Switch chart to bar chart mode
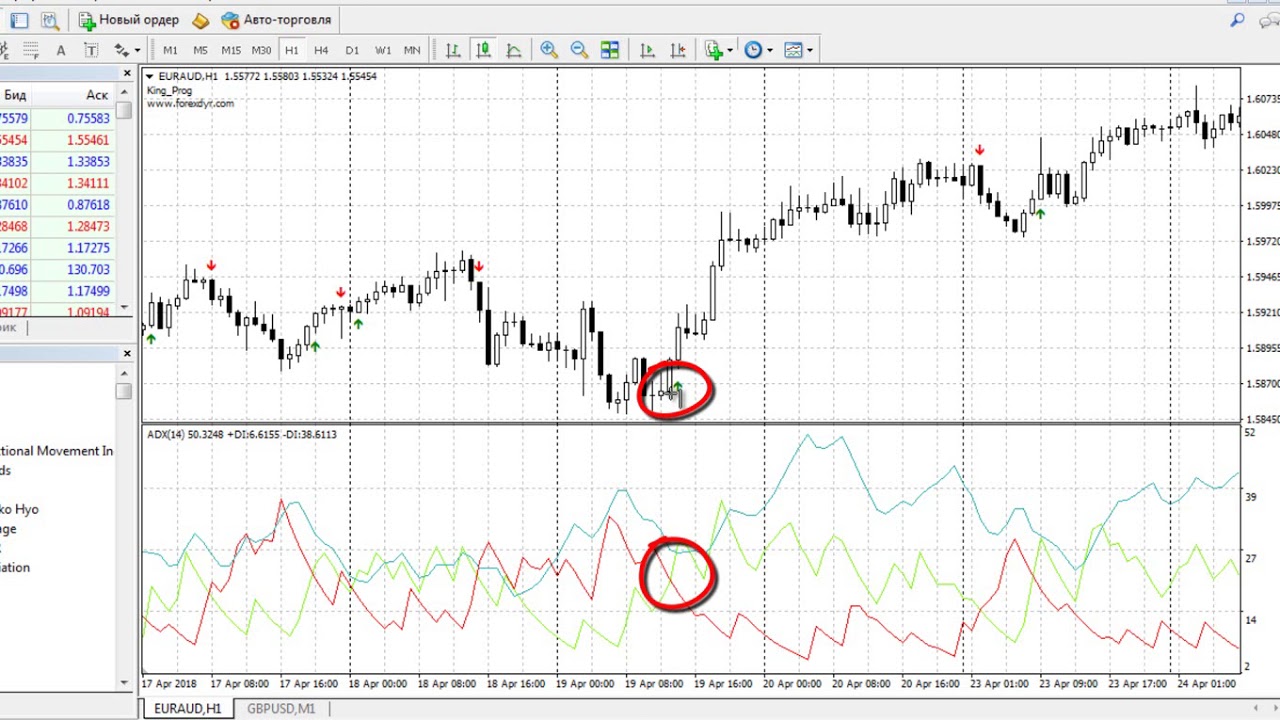 (x=453, y=50)
